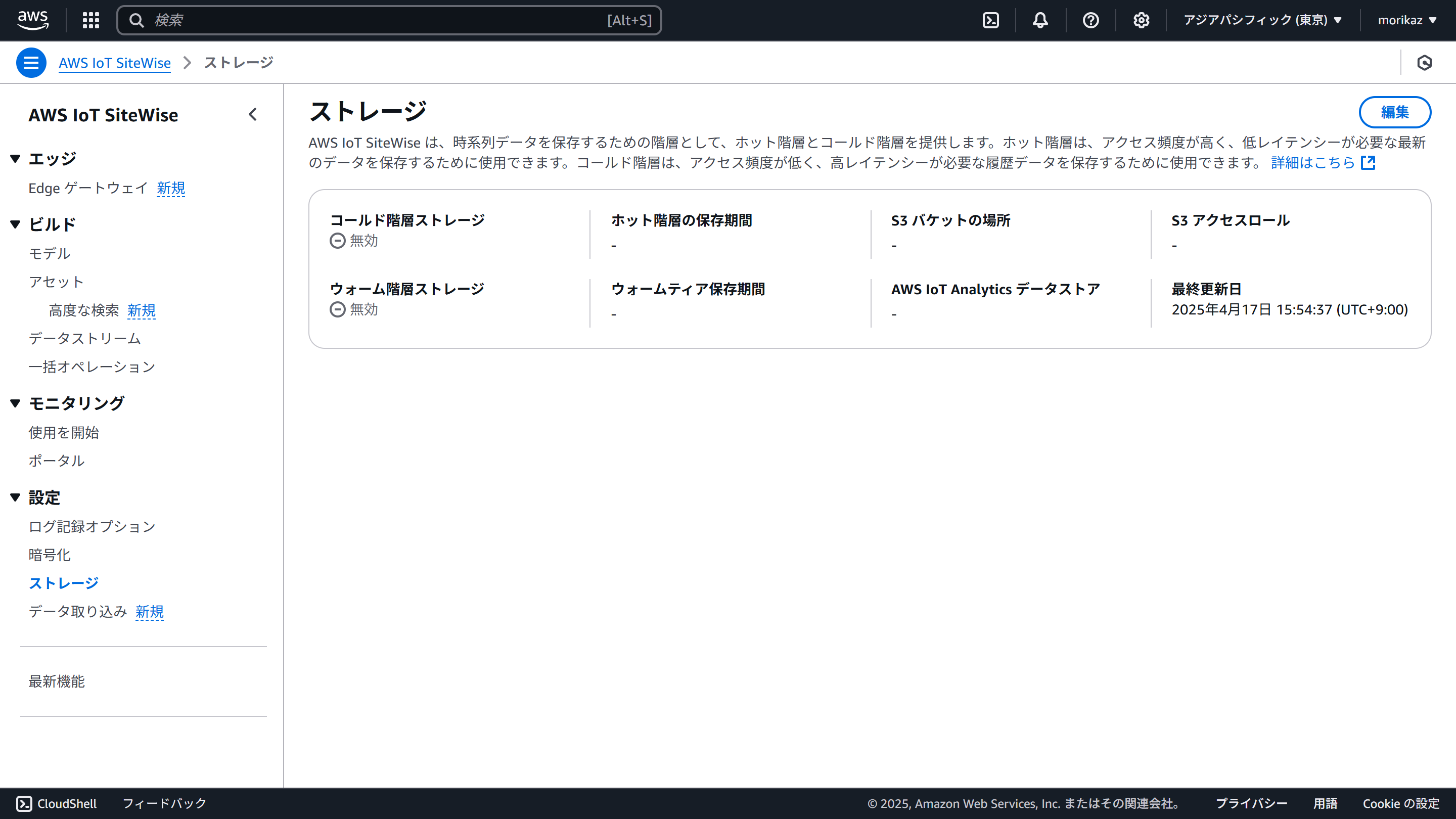Open the help question mark icon

(1090, 20)
